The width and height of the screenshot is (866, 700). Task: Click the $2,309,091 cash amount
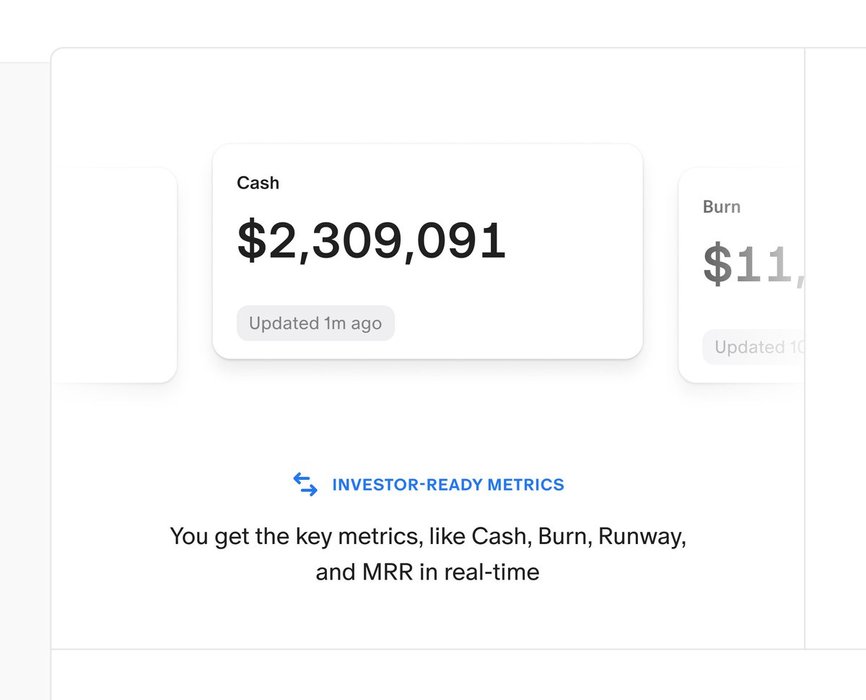[372, 241]
